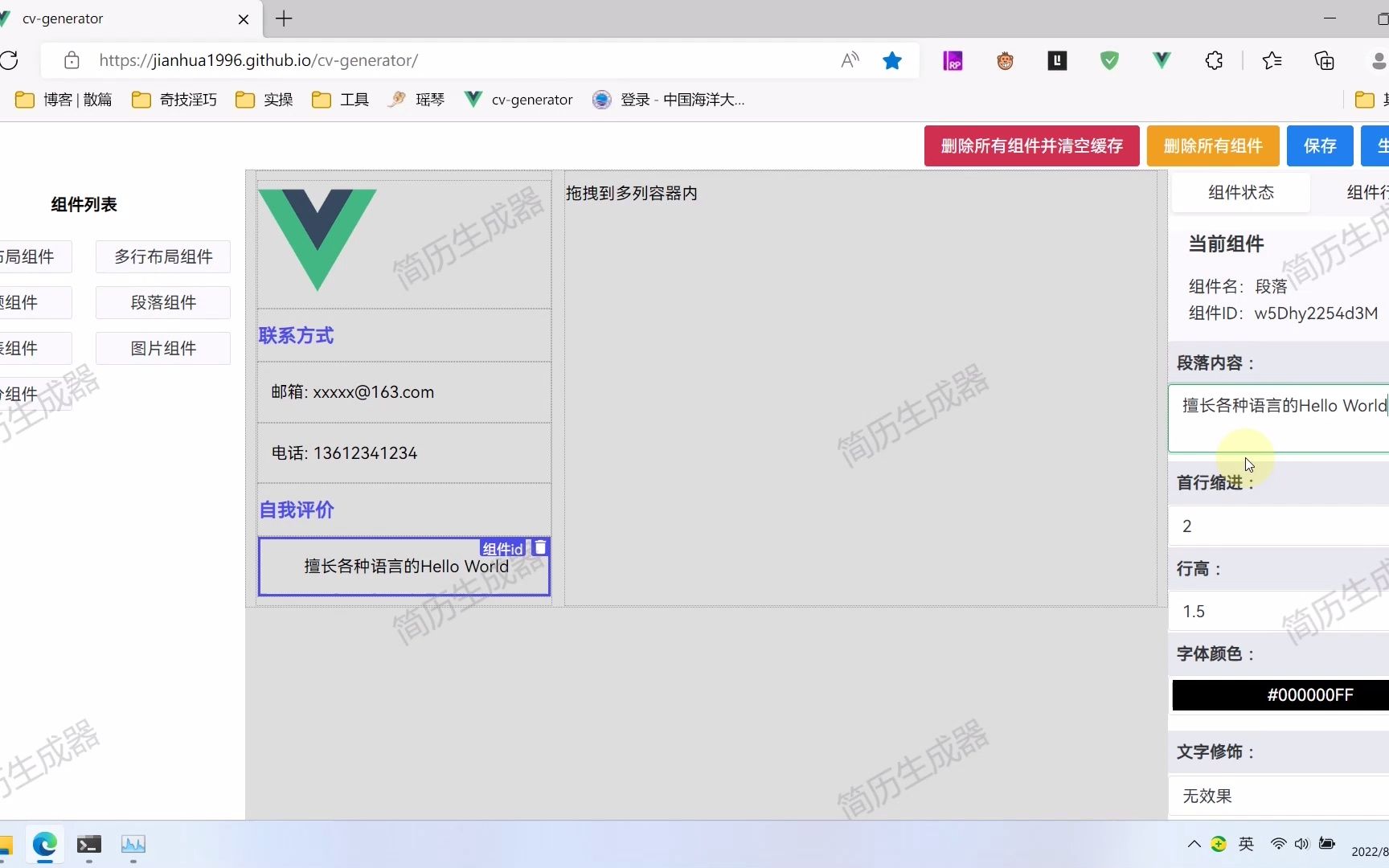Click the orange 删除所有组件 button

coord(1213,146)
